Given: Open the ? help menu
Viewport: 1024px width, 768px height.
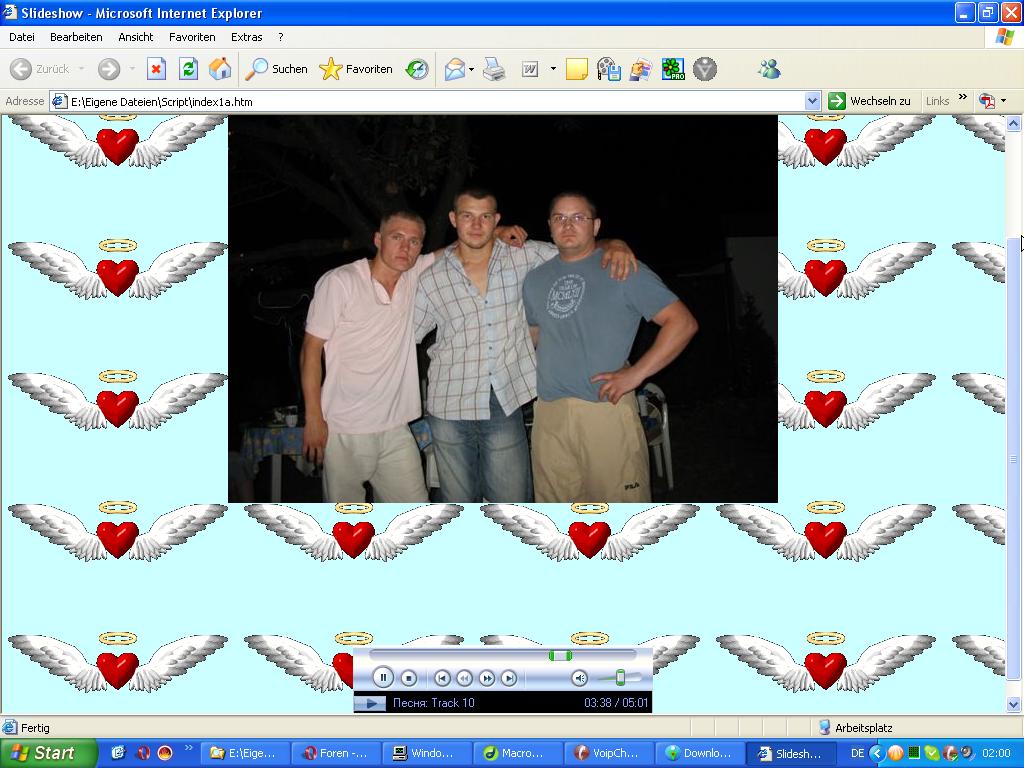Looking at the screenshot, I should (281, 37).
